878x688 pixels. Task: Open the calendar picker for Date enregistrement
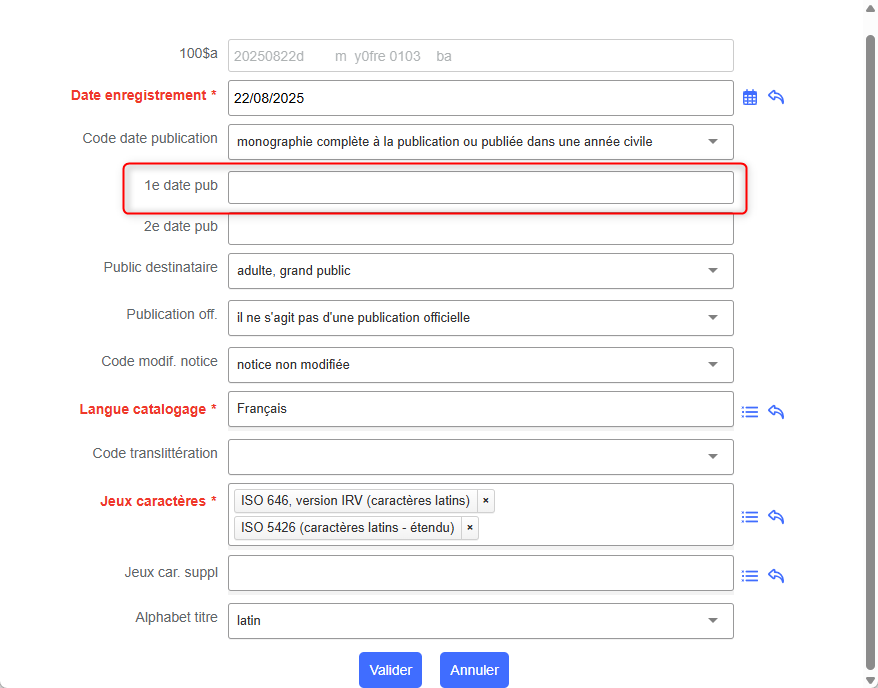point(750,98)
